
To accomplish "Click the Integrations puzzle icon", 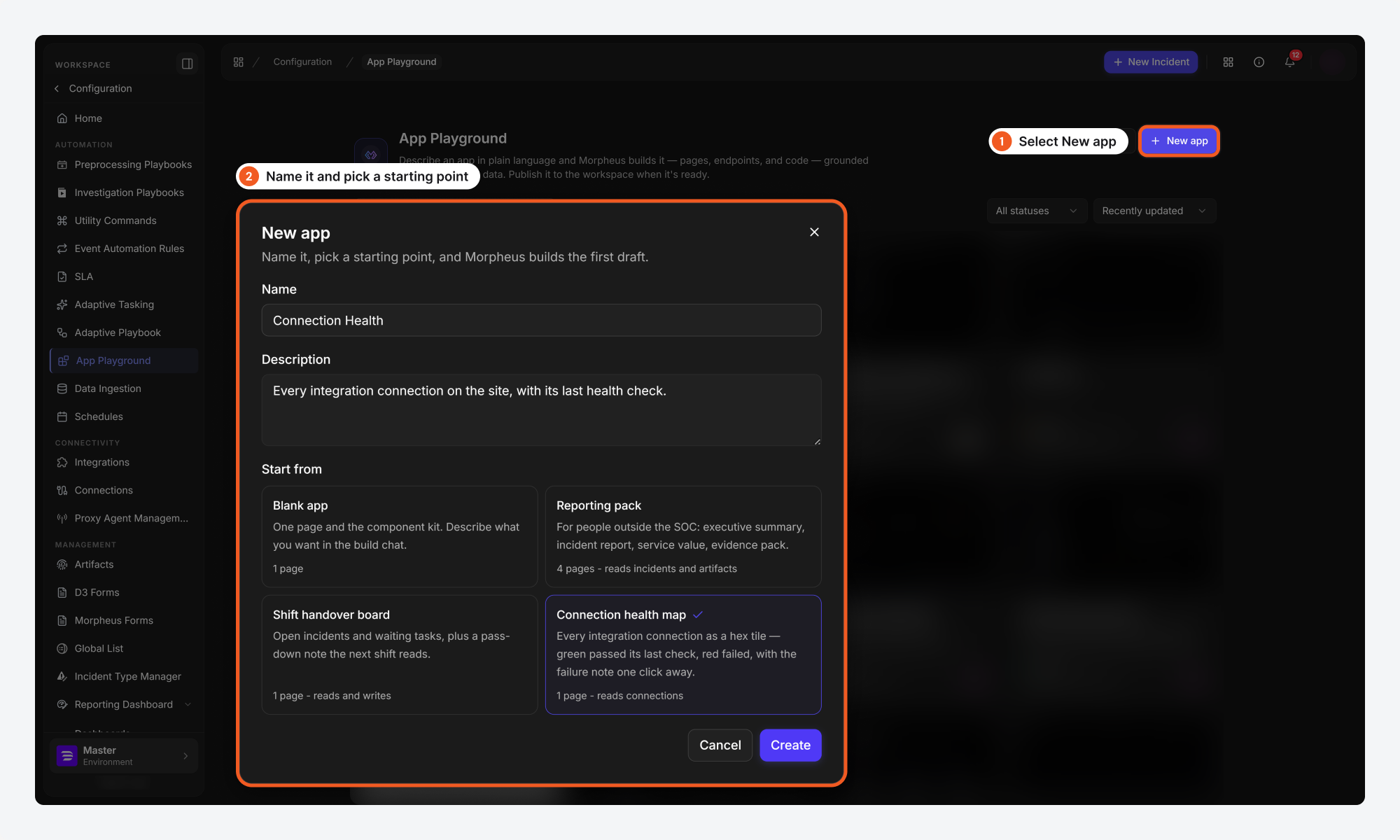I will (x=62, y=462).
